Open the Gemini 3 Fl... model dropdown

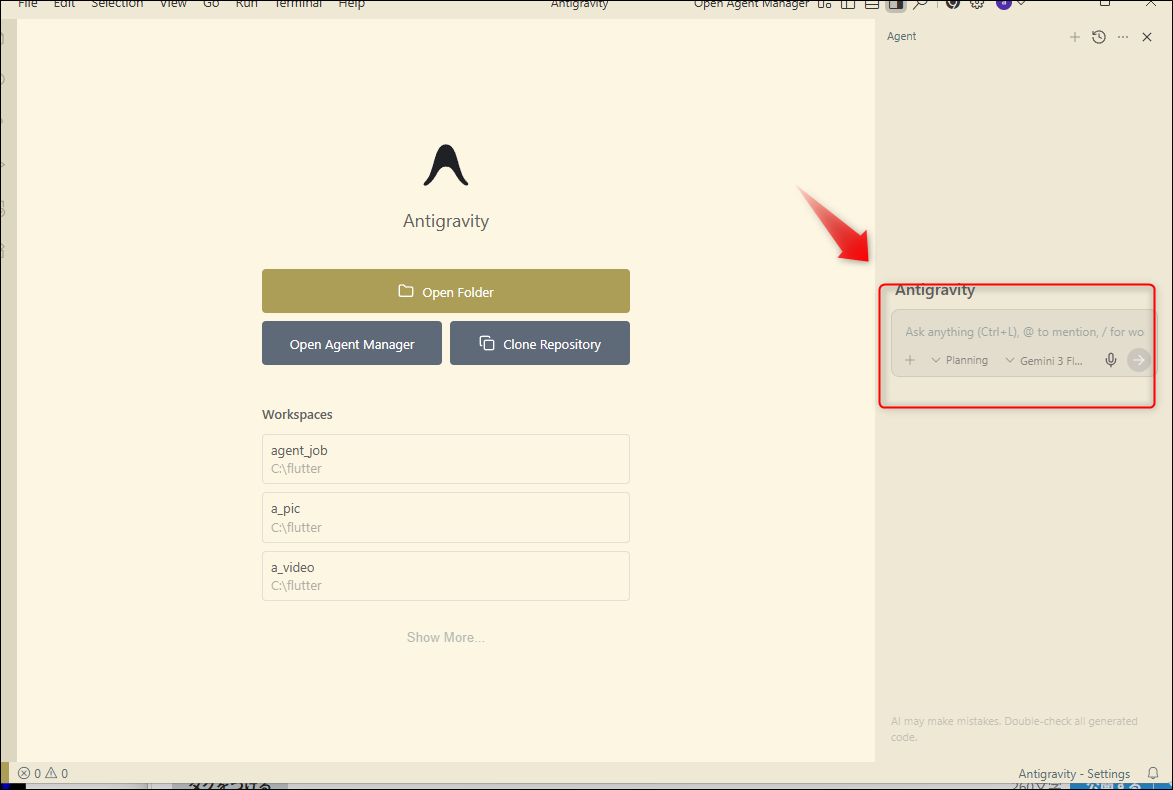click(x=1044, y=361)
